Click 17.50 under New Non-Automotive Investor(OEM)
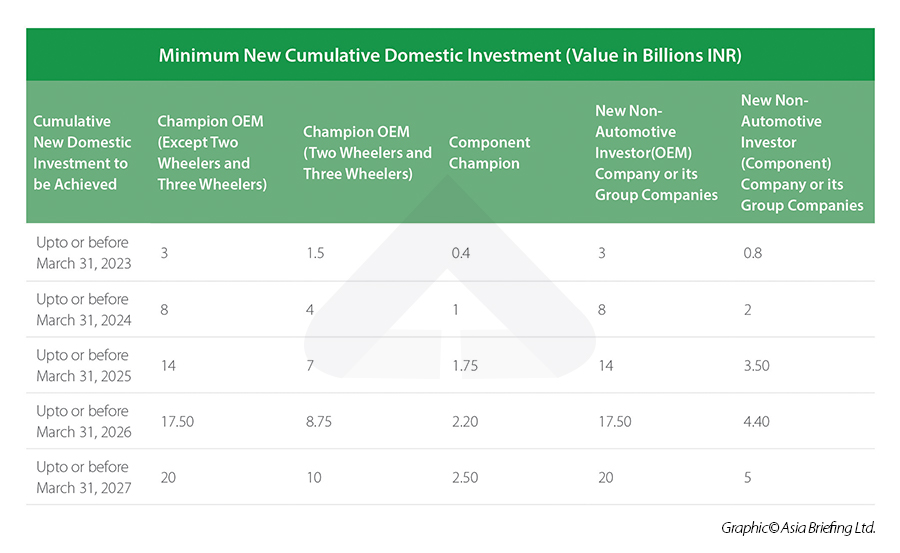The width and height of the screenshot is (900, 553). [615, 422]
